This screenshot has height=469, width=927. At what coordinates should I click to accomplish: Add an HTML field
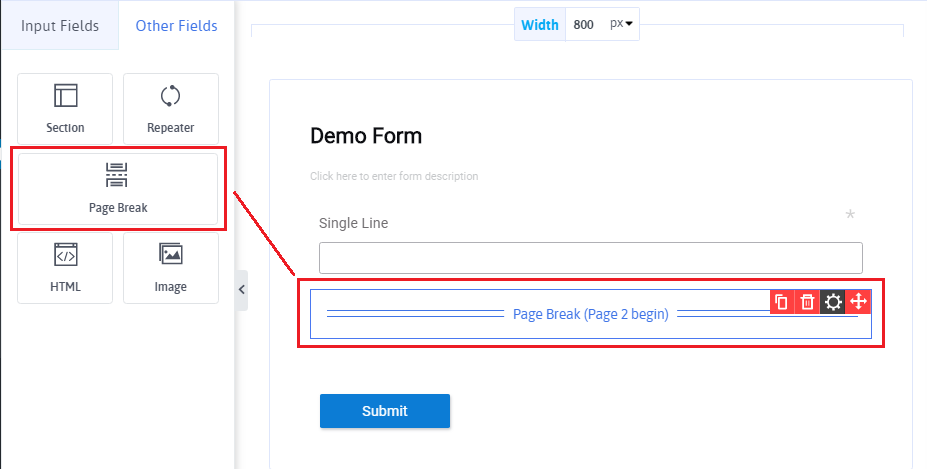(65, 267)
